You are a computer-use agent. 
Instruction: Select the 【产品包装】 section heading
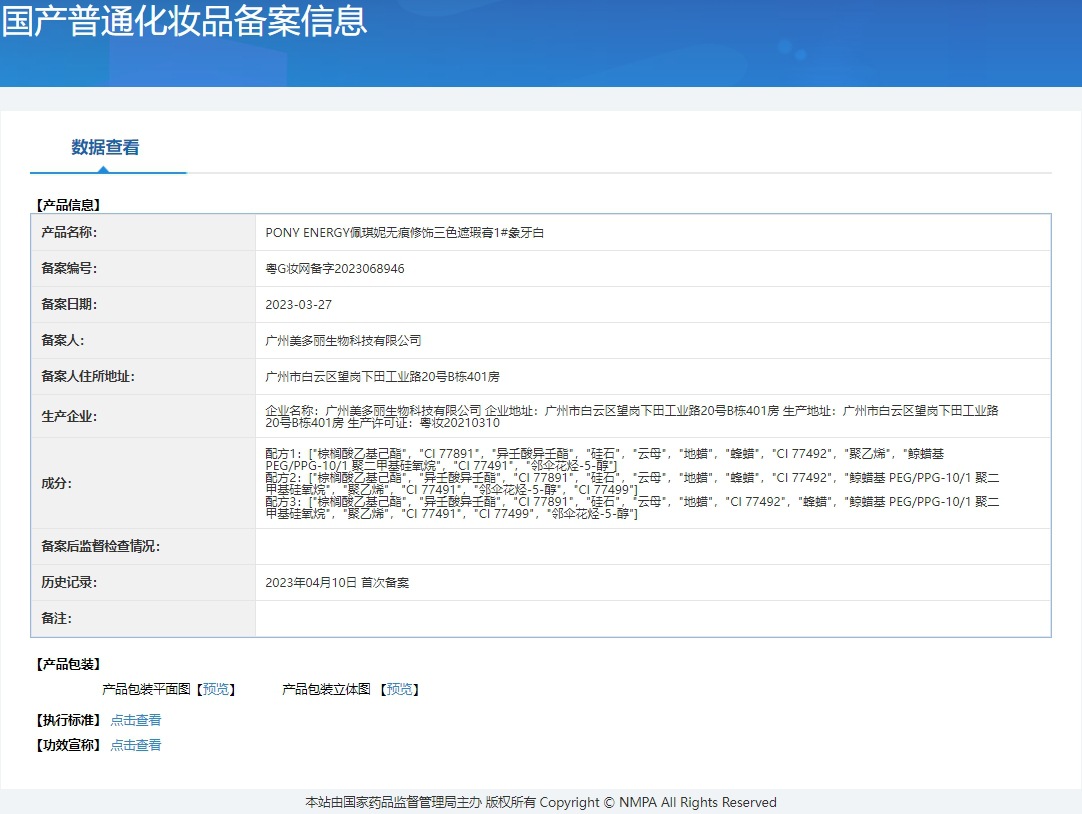(x=68, y=664)
